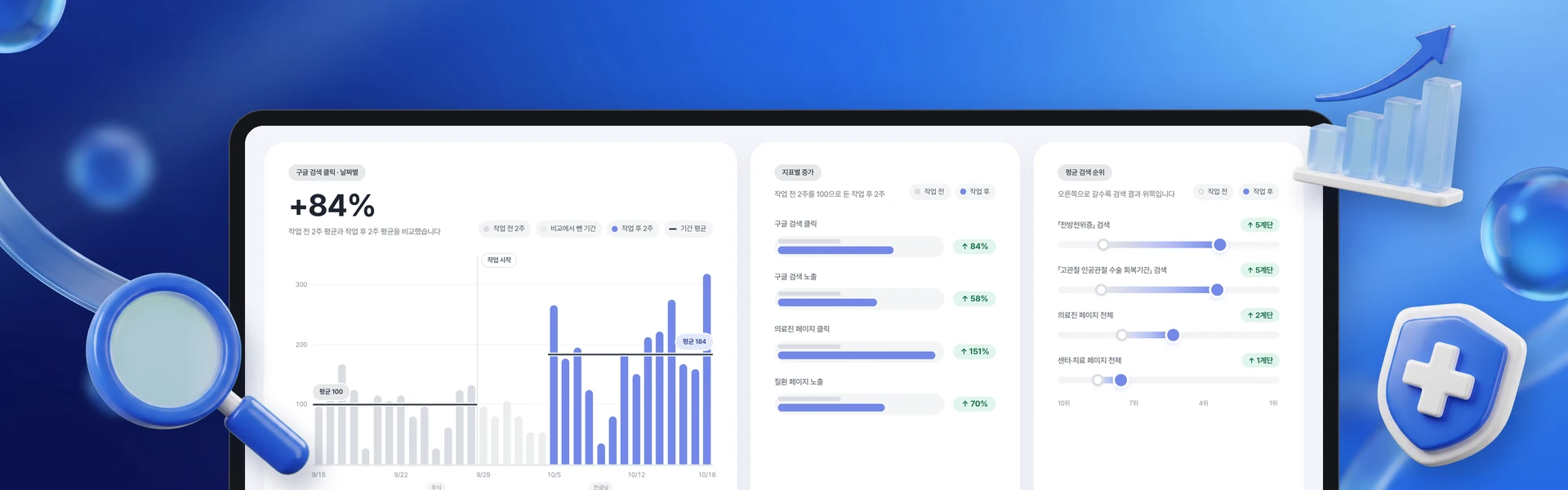Click the '평균 100' average label
1568x490 pixels.
pyautogui.click(x=331, y=392)
